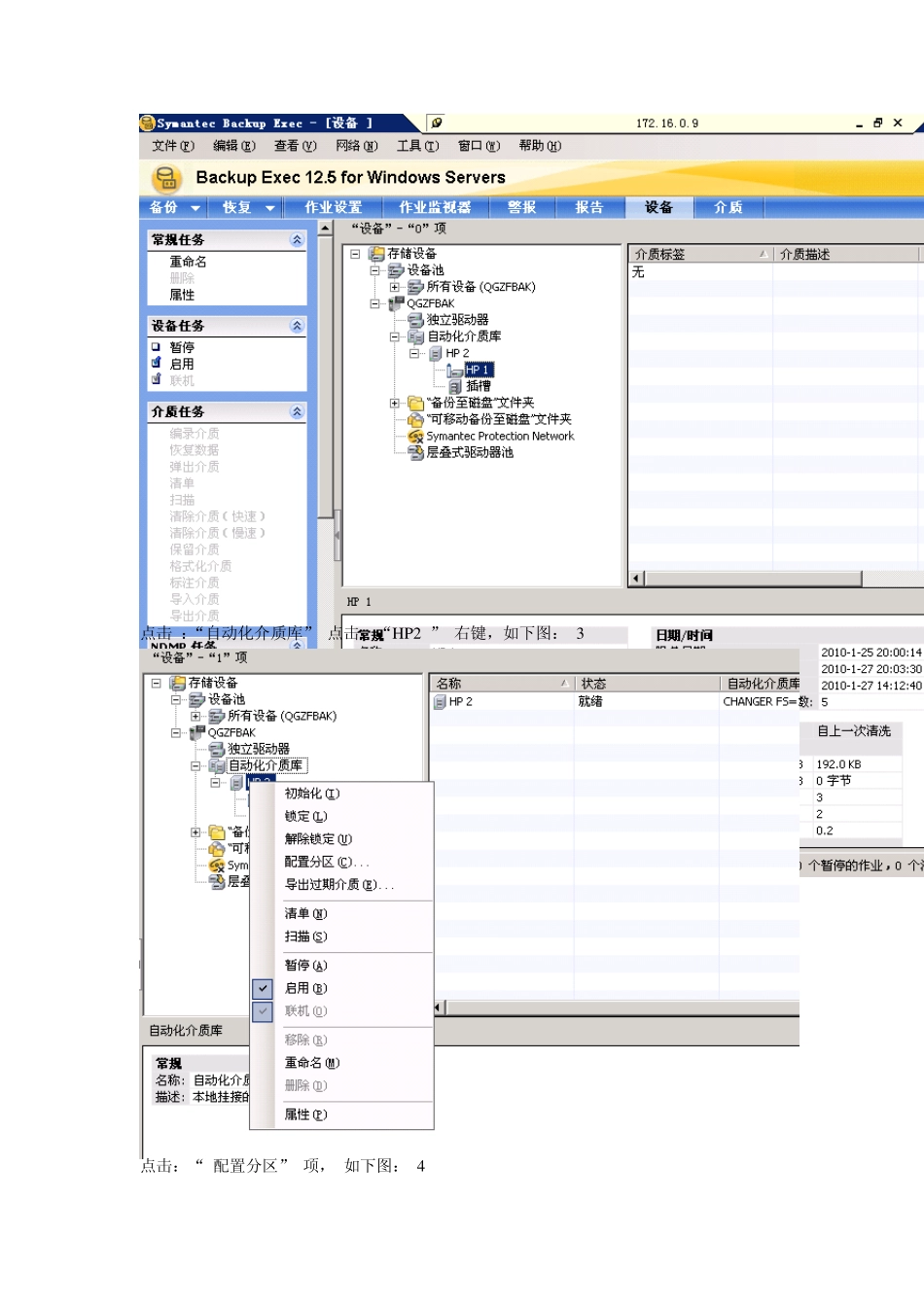Open the 备份 dropdown arrow
Viewport: 924px width, 1307px height.
195,208
